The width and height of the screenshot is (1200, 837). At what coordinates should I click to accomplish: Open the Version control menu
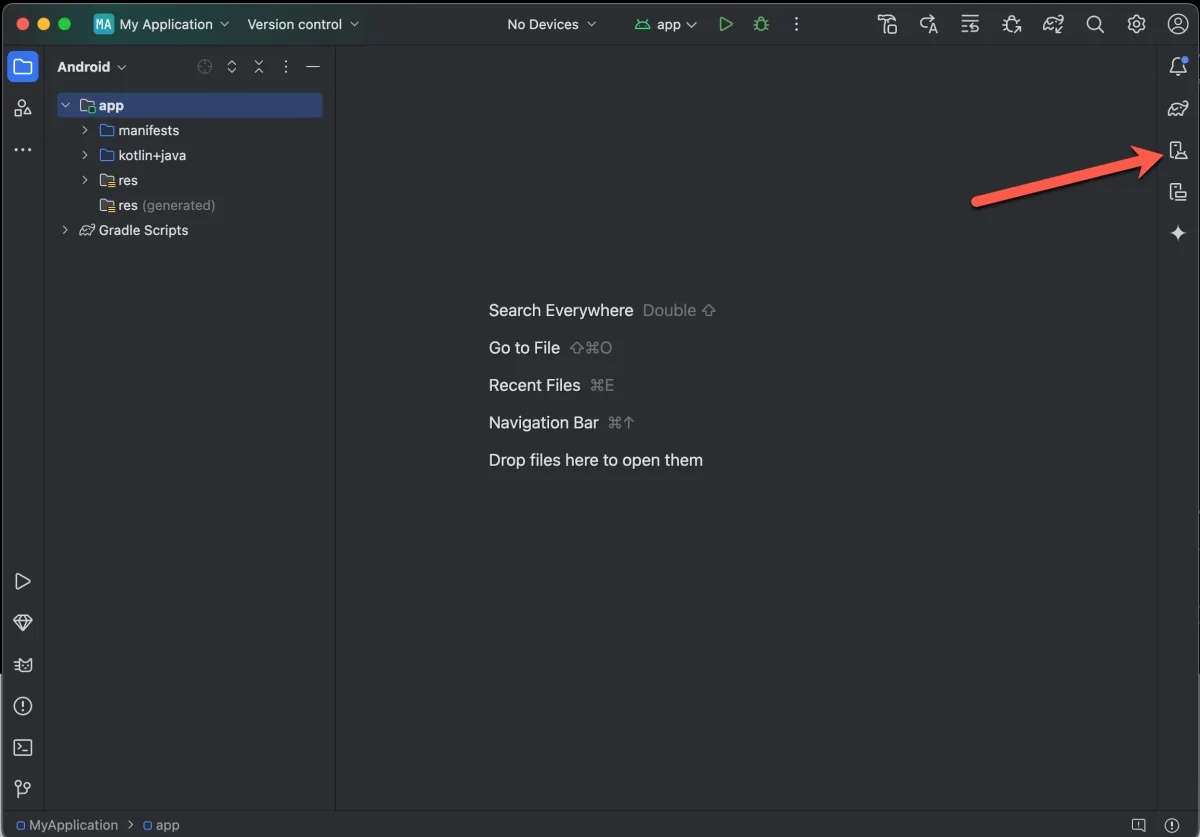(303, 24)
